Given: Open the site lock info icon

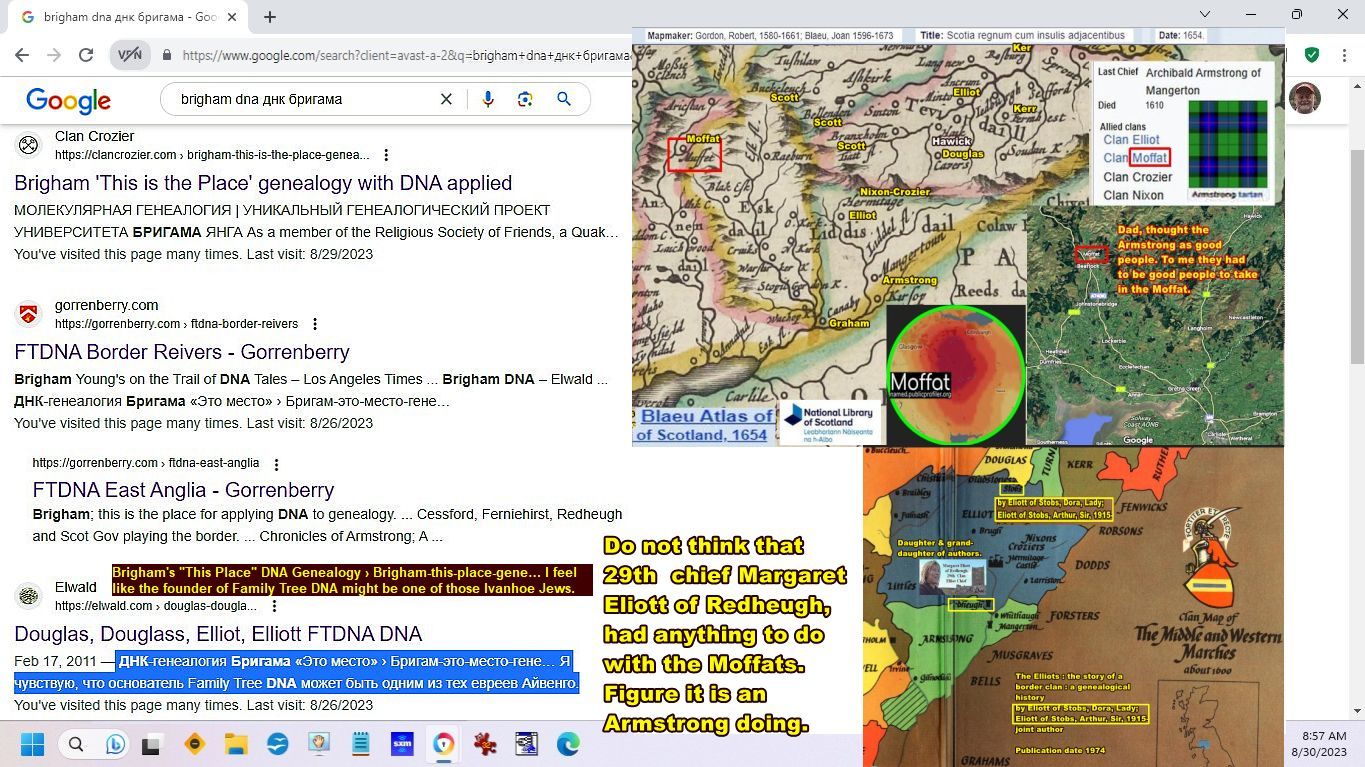Looking at the screenshot, I should click(167, 56).
